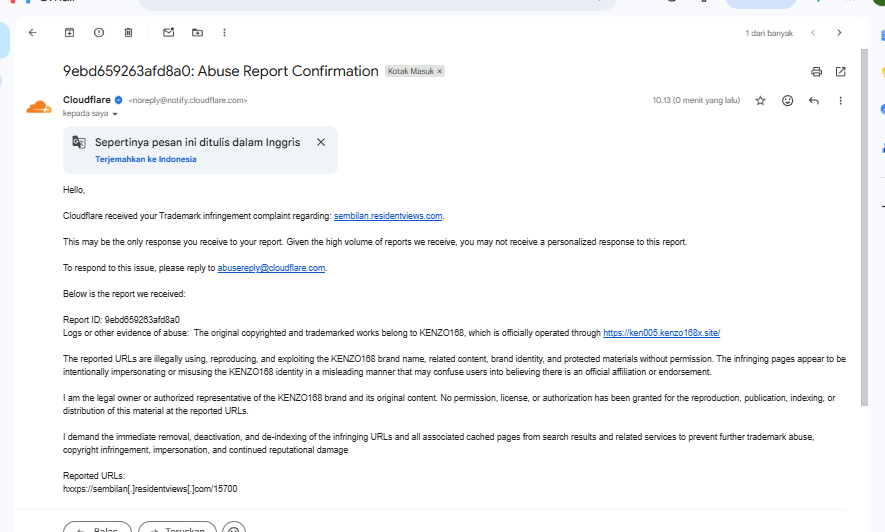Go back to inbox with arrow icon
885x532 pixels.
pos(33,33)
